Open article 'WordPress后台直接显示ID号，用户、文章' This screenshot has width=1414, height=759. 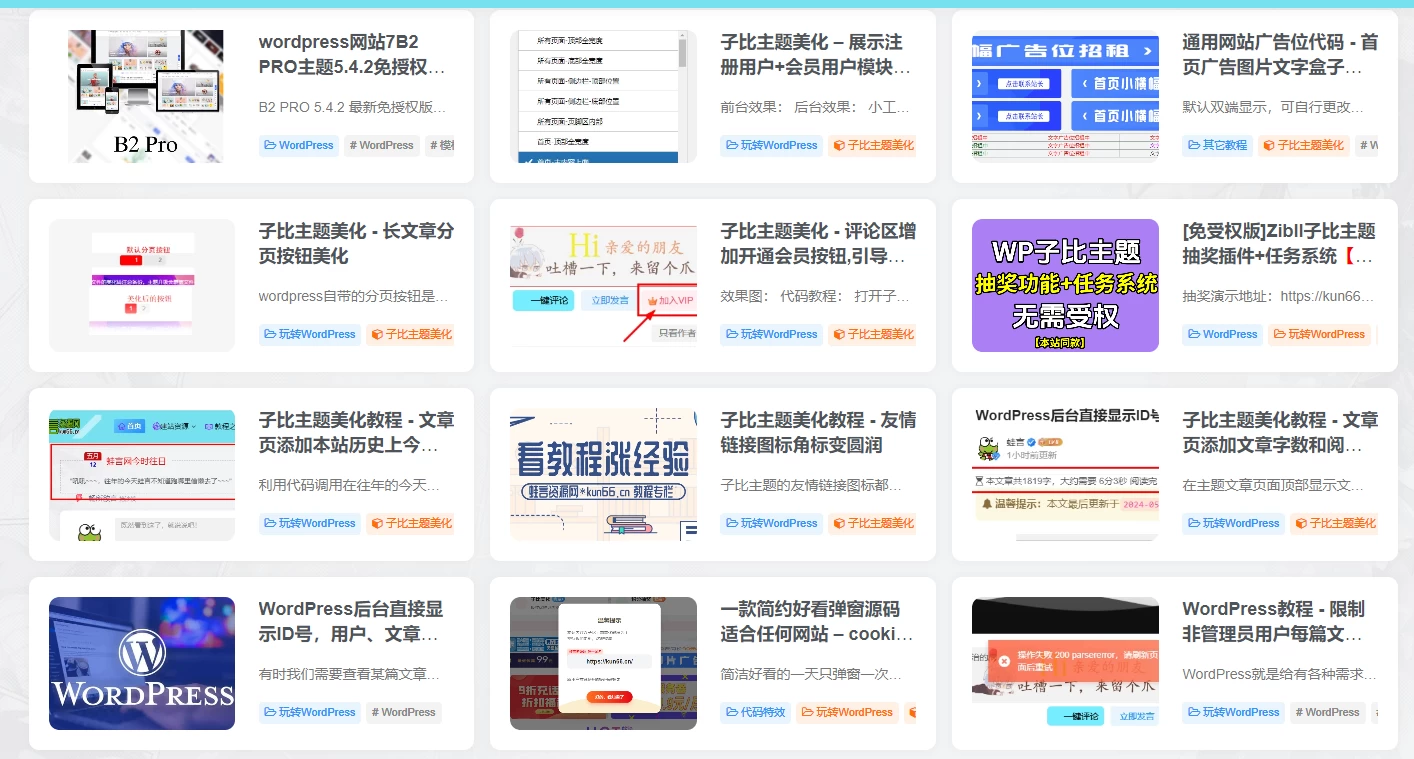(x=351, y=621)
